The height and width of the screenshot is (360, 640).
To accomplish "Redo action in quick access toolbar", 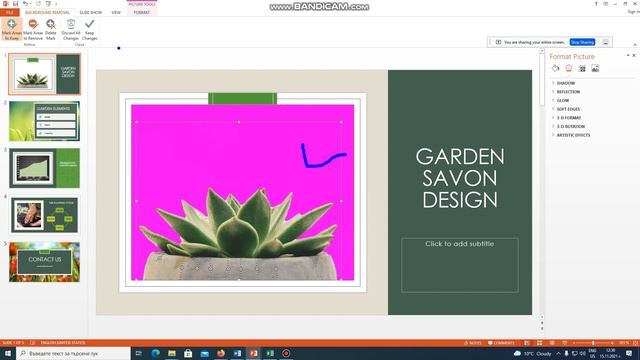I will tap(38, 4).
